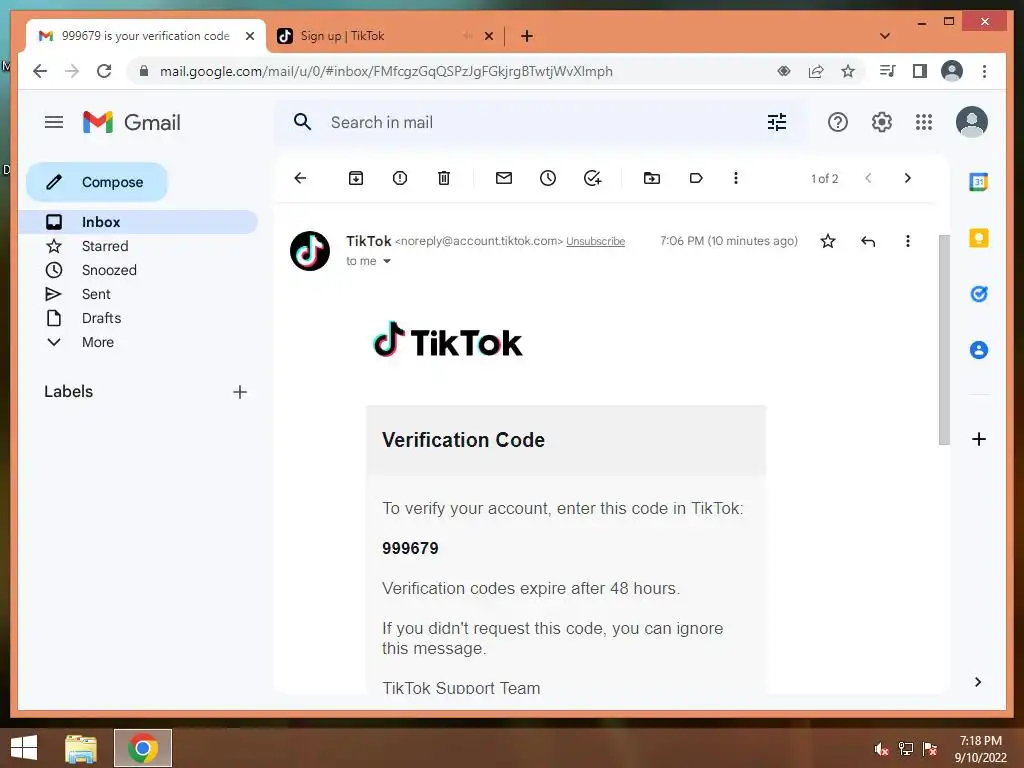Click the Gmail logo

pos(131,122)
